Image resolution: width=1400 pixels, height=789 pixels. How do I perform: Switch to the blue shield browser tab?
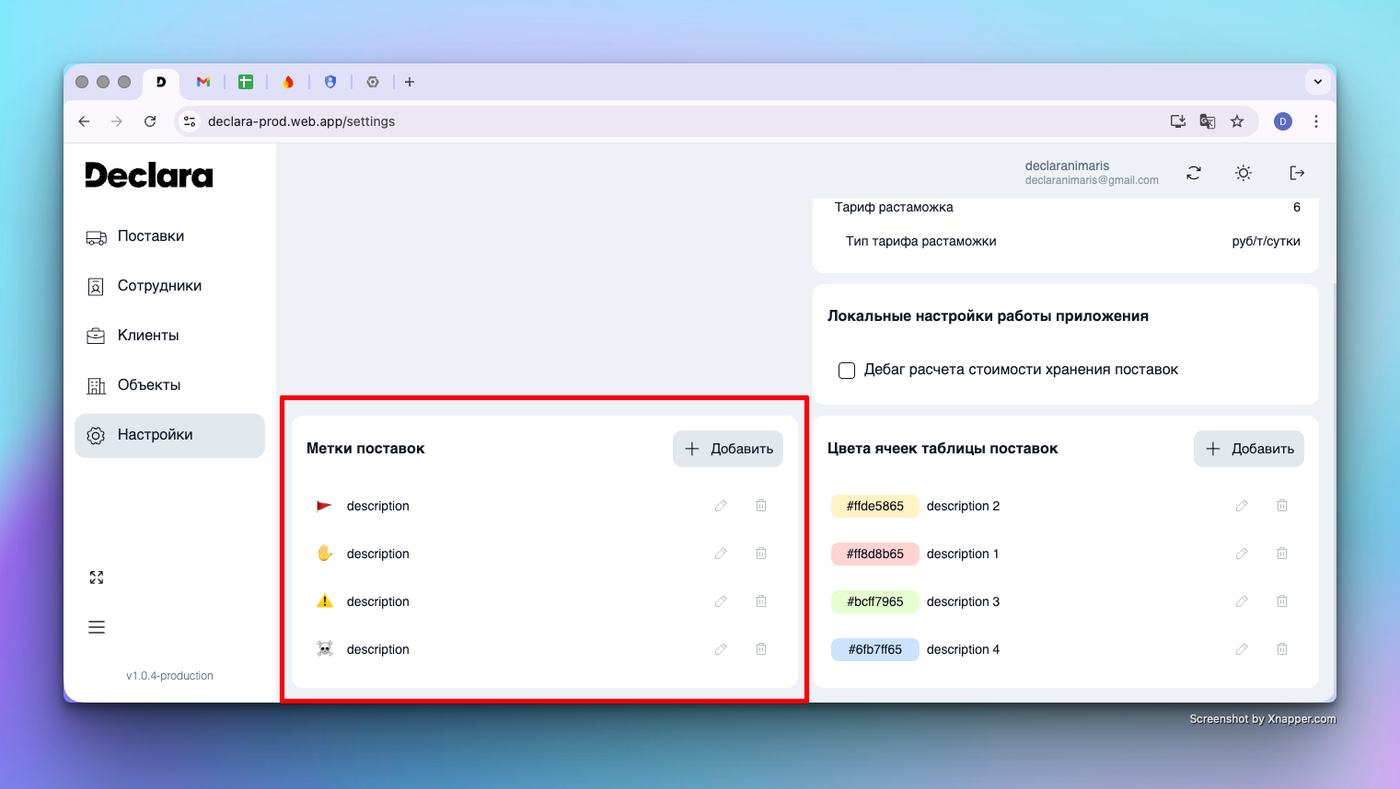coord(330,82)
